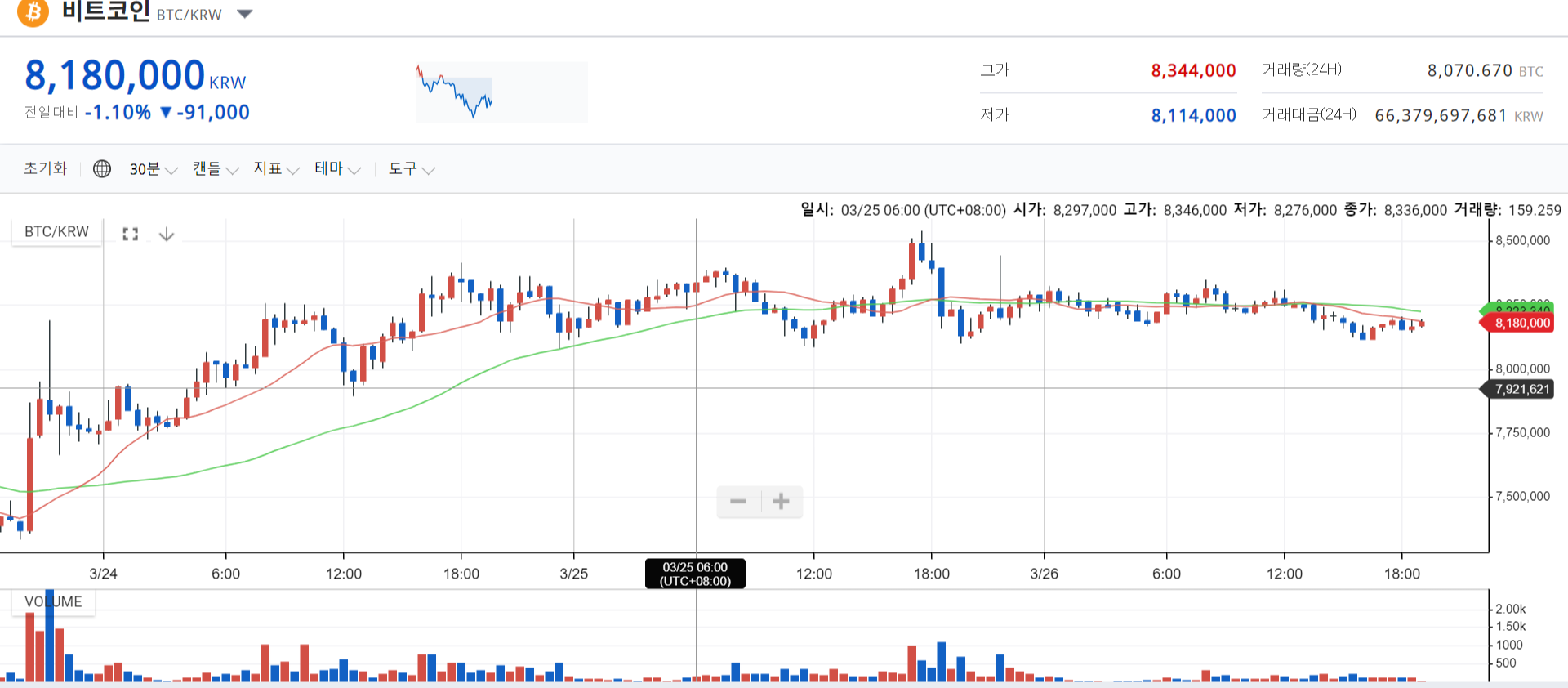Zoom out chart with minus button
Image resolution: width=1568 pixels, height=688 pixels.
(x=738, y=501)
